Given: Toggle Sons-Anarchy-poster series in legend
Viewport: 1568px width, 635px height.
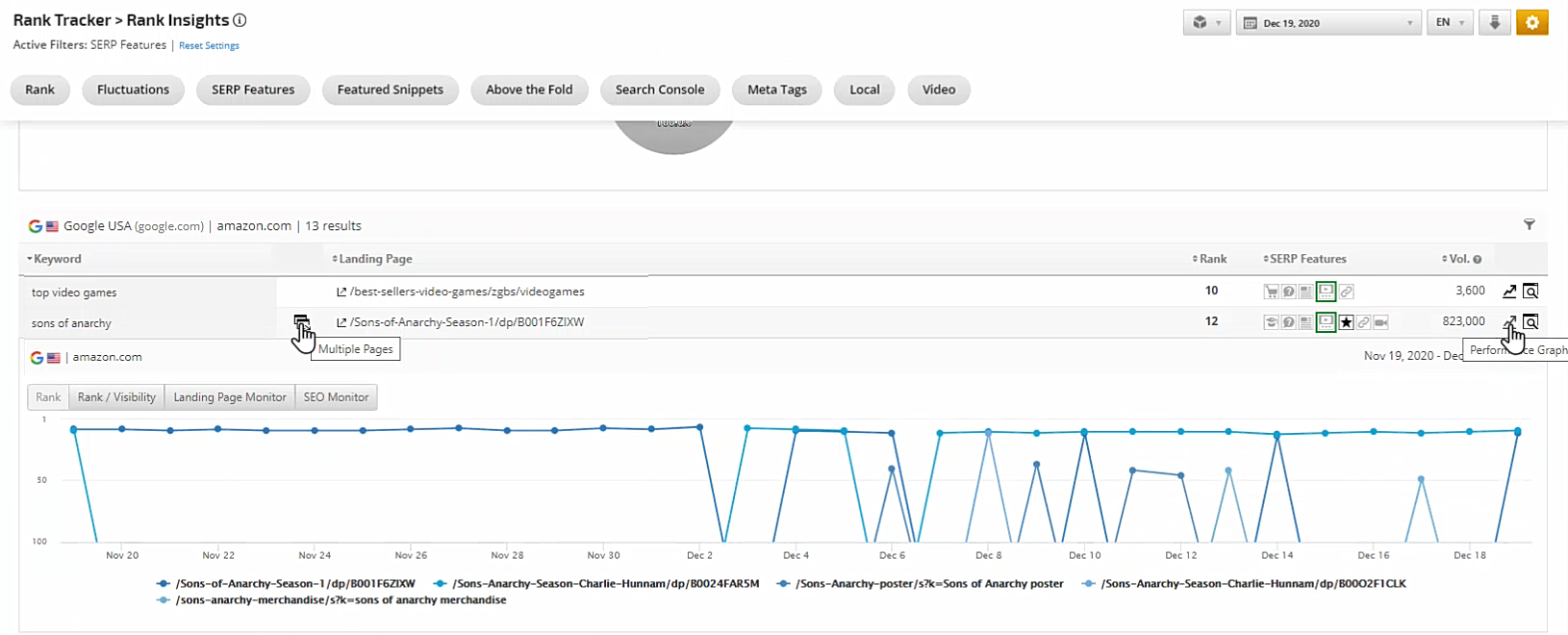Looking at the screenshot, I should tap(922, 583).
